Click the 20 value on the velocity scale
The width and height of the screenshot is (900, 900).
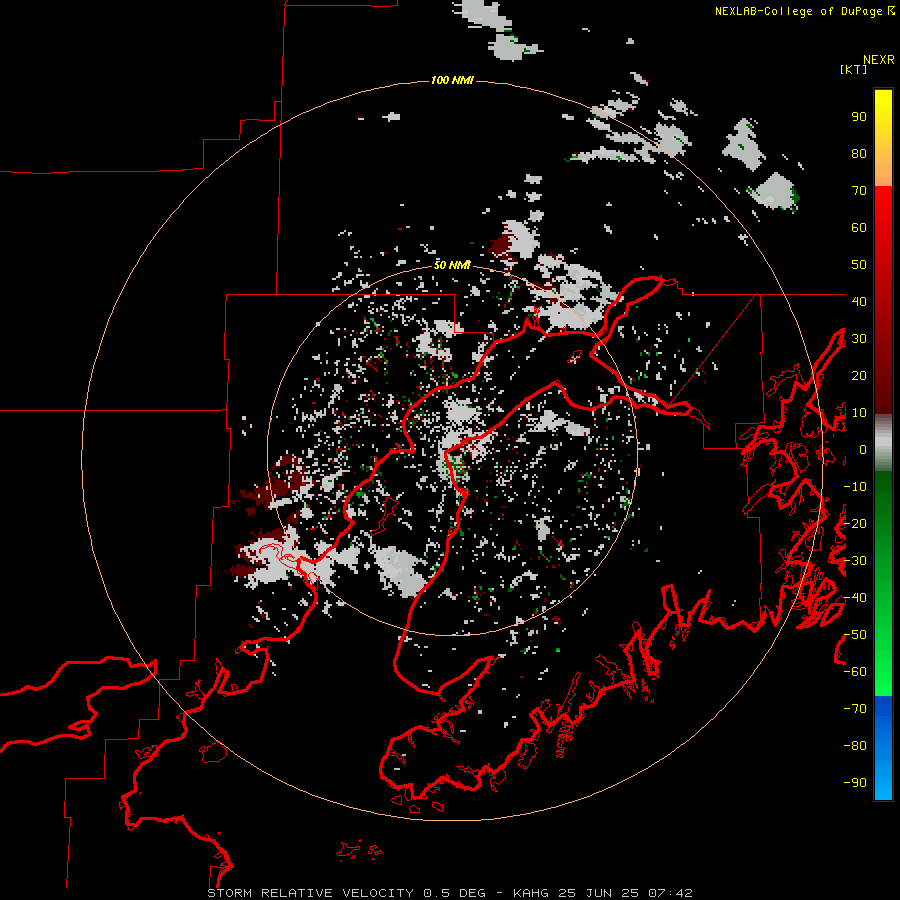[859, 376]
